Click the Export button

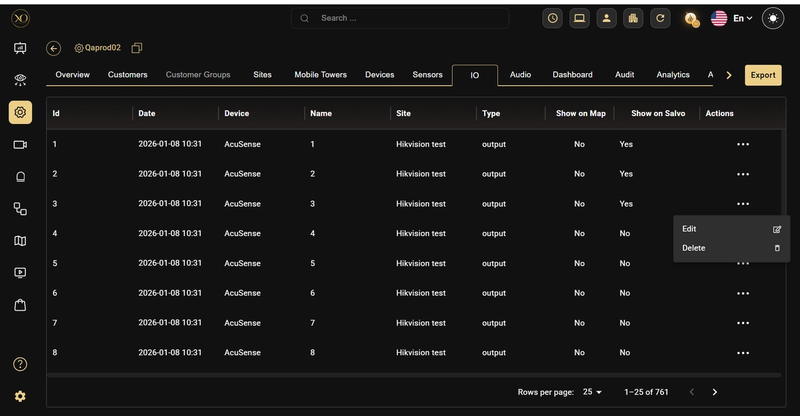(x=763, y=75)
